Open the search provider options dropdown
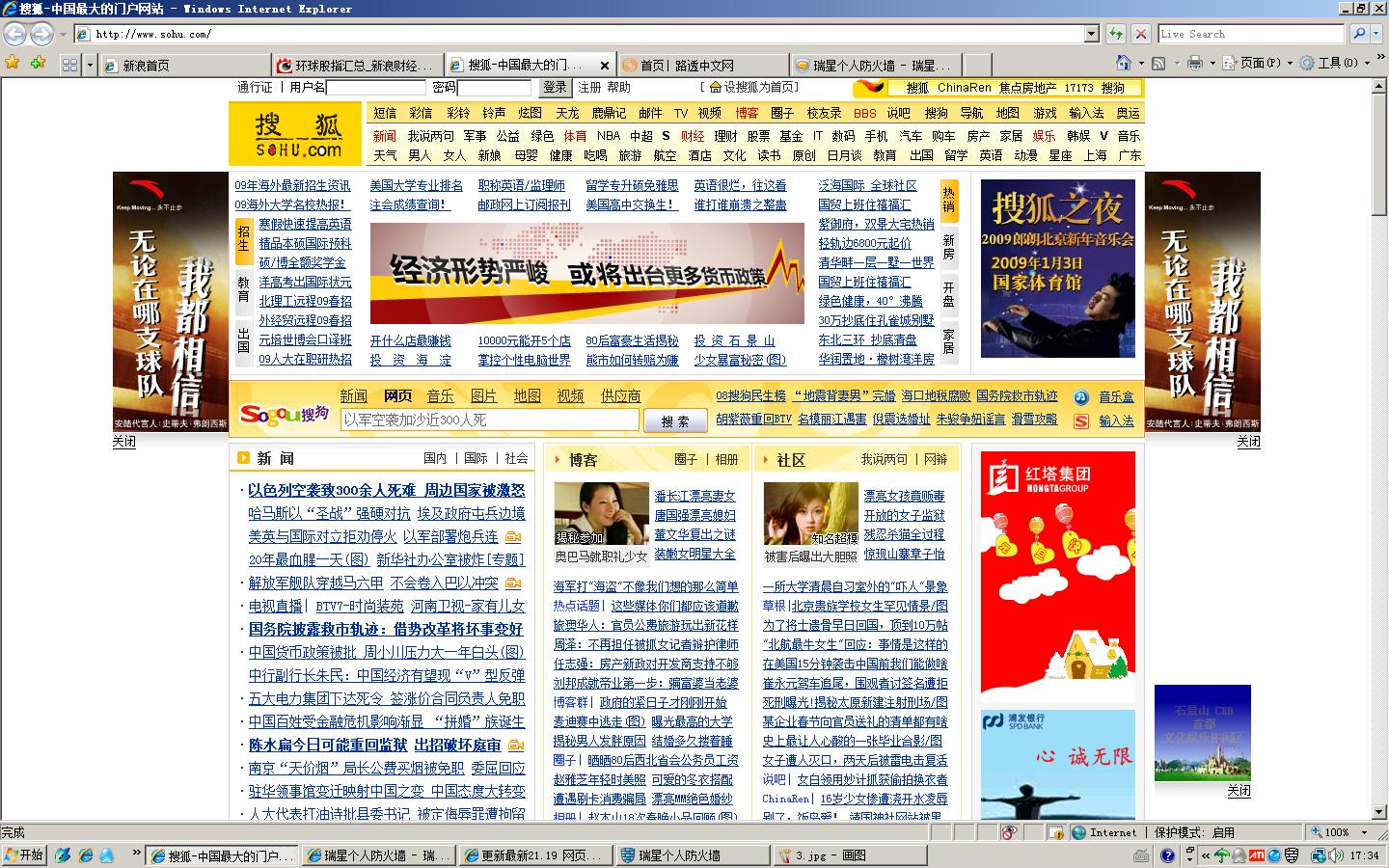Viewport: 1389px width, 868px height. 1376,34
